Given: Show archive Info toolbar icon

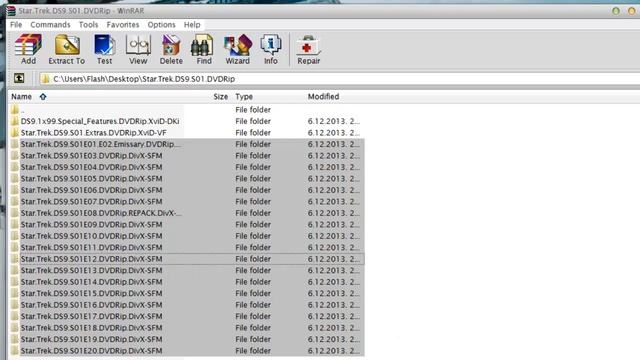Looking at the screenshot, I should point(271,50).
